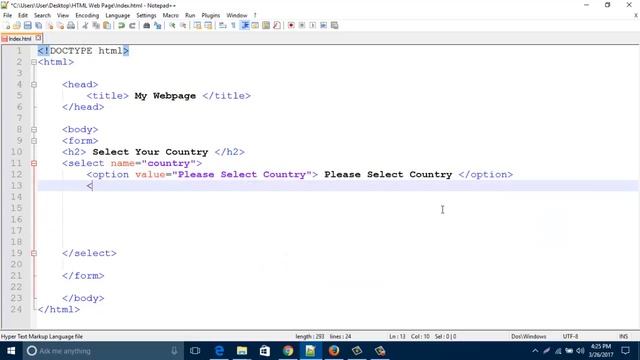This screenshot has height=360, width=640.
Task: Toggle synchronized vertical scrolling
Action: click(x=198, y=25)
